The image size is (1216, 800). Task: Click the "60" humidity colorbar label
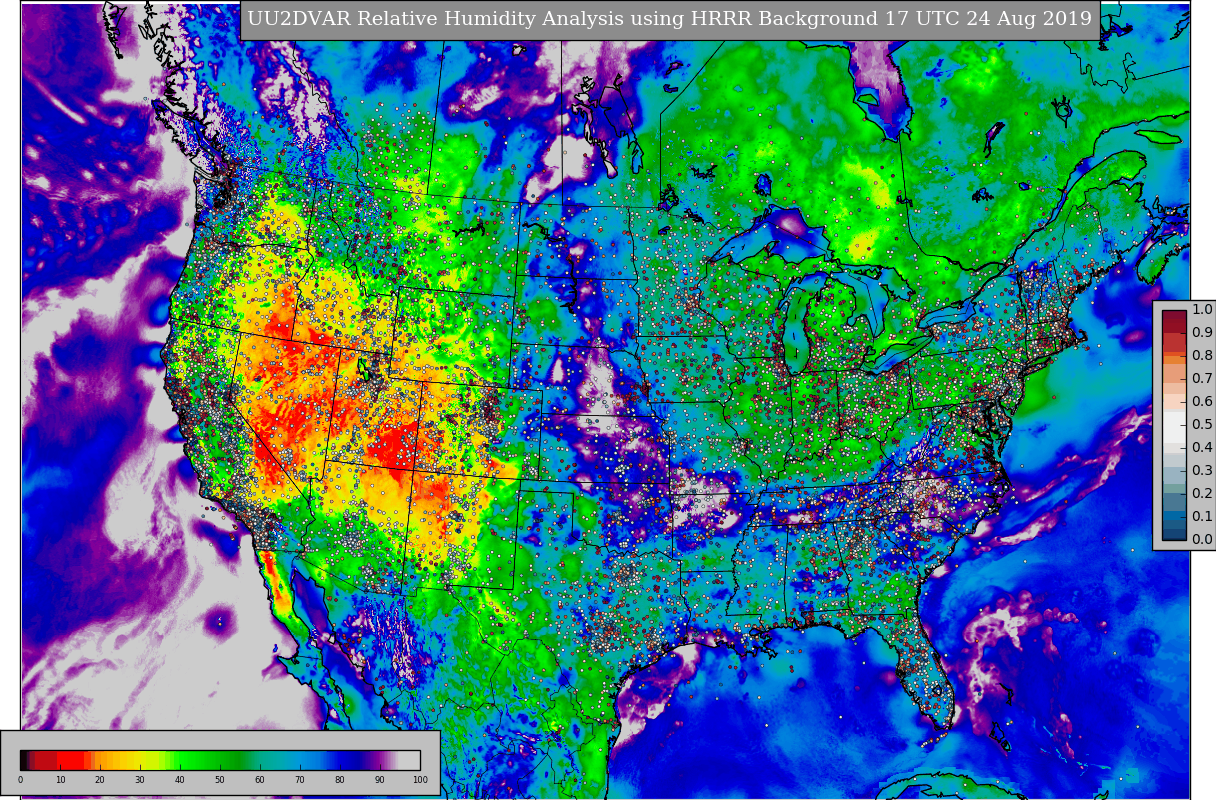tap(260, 780)
